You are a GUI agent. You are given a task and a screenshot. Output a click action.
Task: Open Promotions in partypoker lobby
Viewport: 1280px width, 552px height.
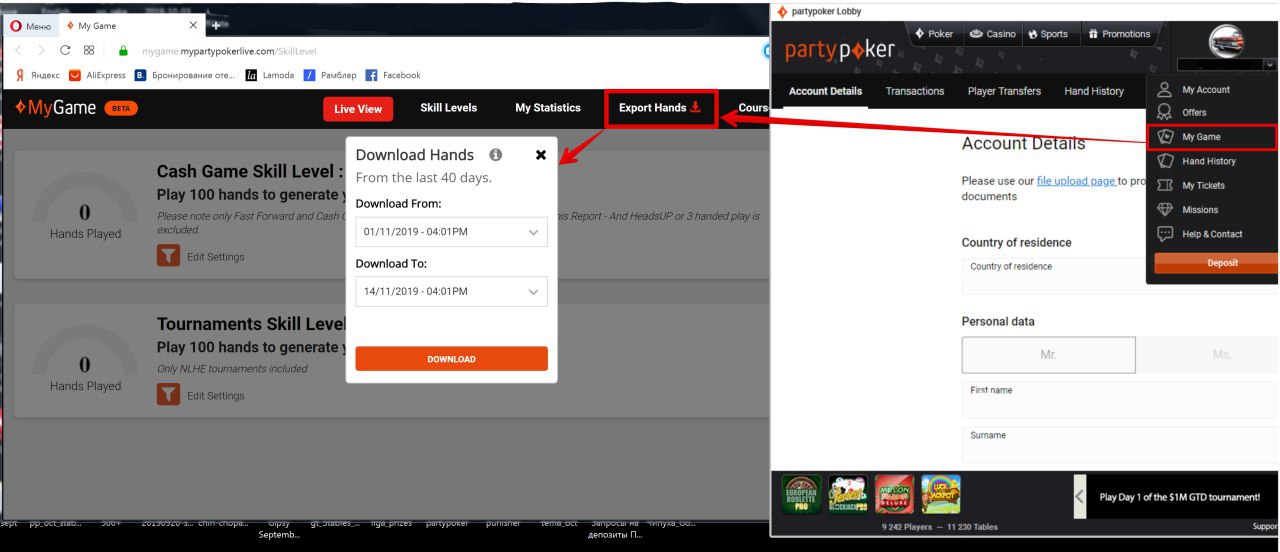(x=1119, y=34)
